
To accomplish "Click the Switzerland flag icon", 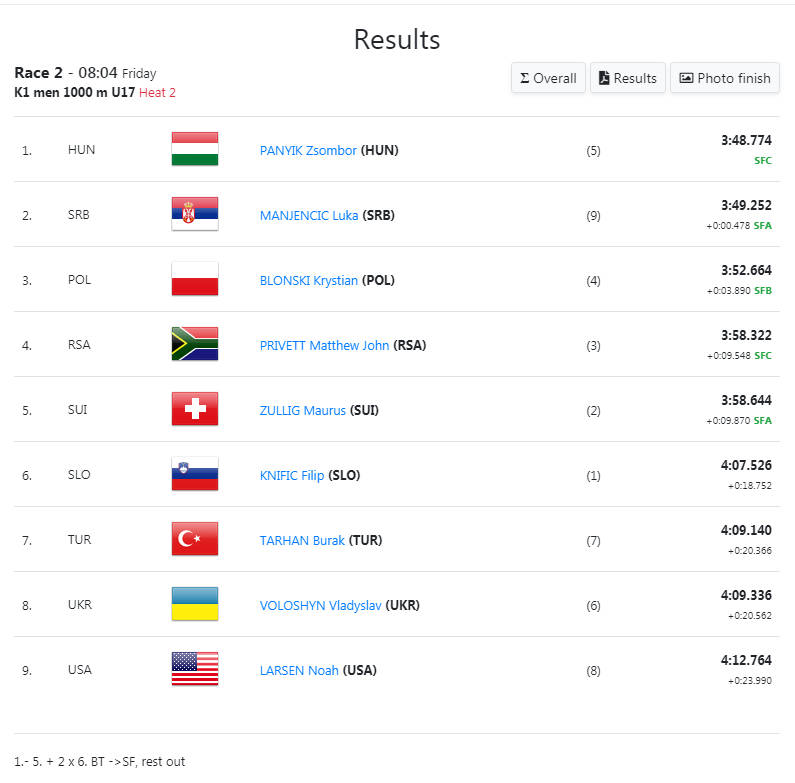I will (x=195, y=408).
